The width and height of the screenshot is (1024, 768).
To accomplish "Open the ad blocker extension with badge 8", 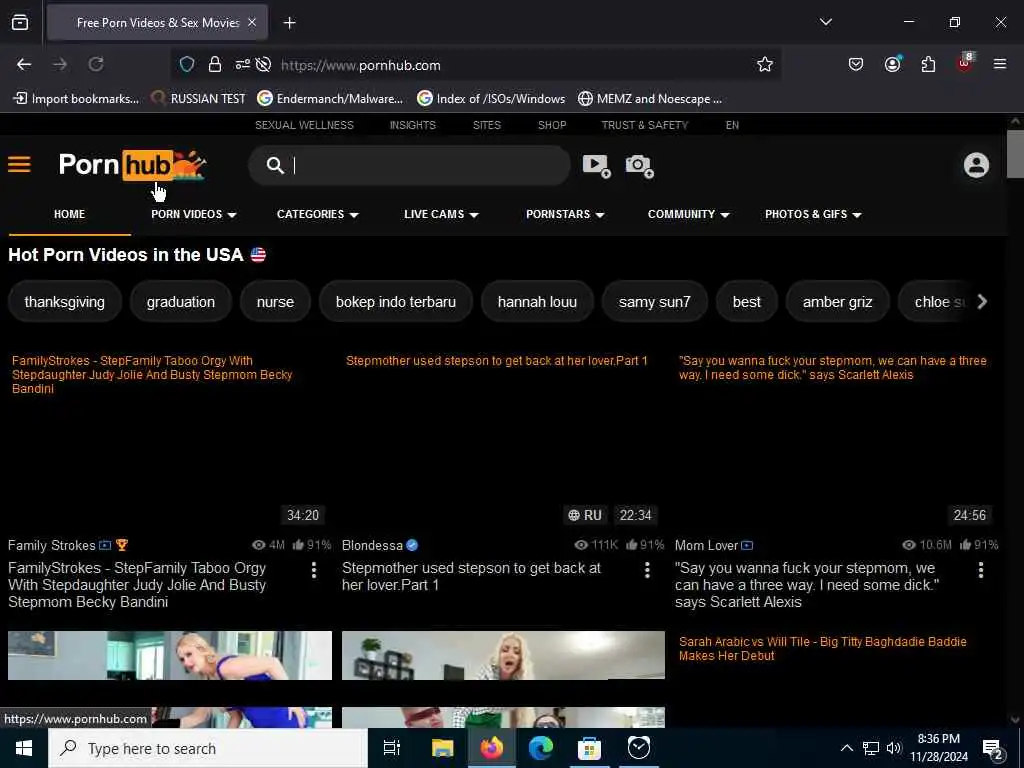I will 966,63.
